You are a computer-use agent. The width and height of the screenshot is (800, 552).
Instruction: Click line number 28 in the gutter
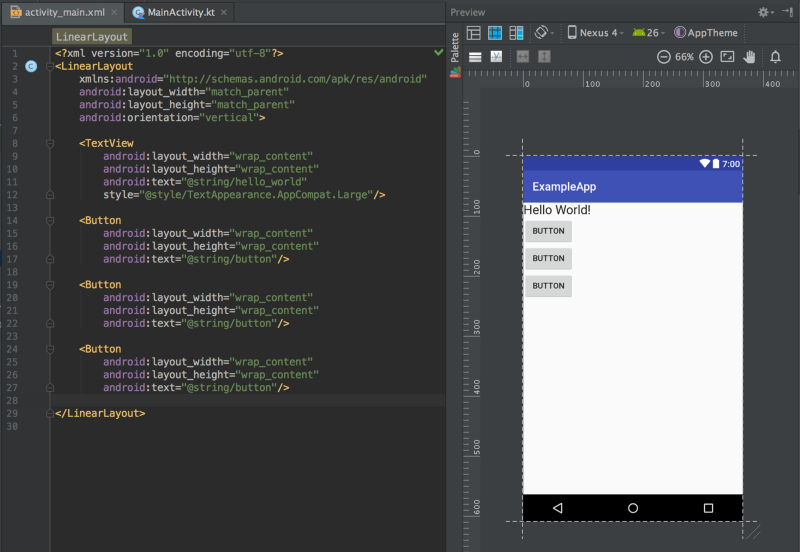pyautogui.click(x=12, y=400)
